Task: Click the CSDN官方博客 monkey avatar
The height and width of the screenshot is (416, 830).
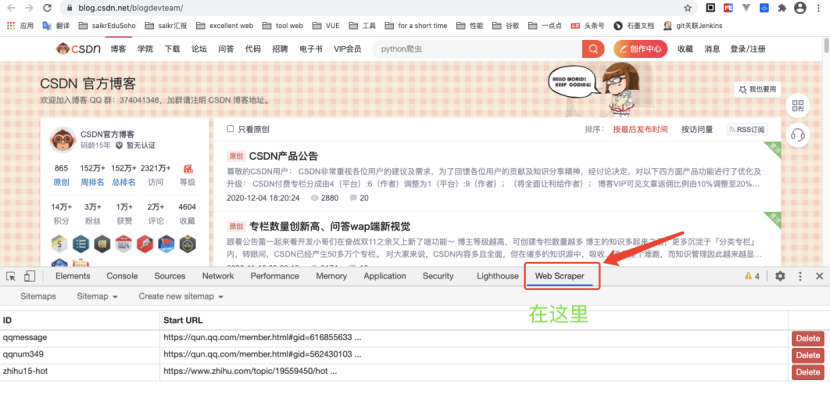Action: [x=62, y=140]
